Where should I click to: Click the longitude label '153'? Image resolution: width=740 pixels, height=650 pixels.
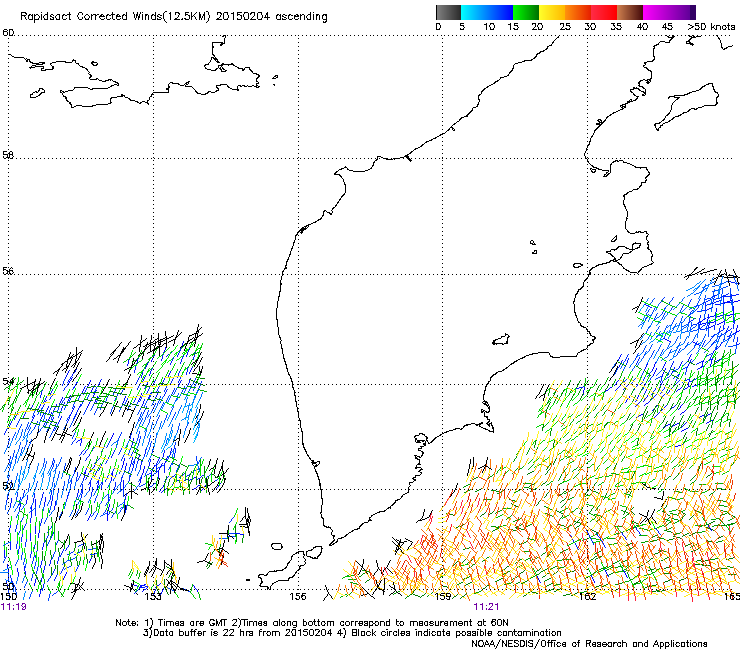click(153, 597)
